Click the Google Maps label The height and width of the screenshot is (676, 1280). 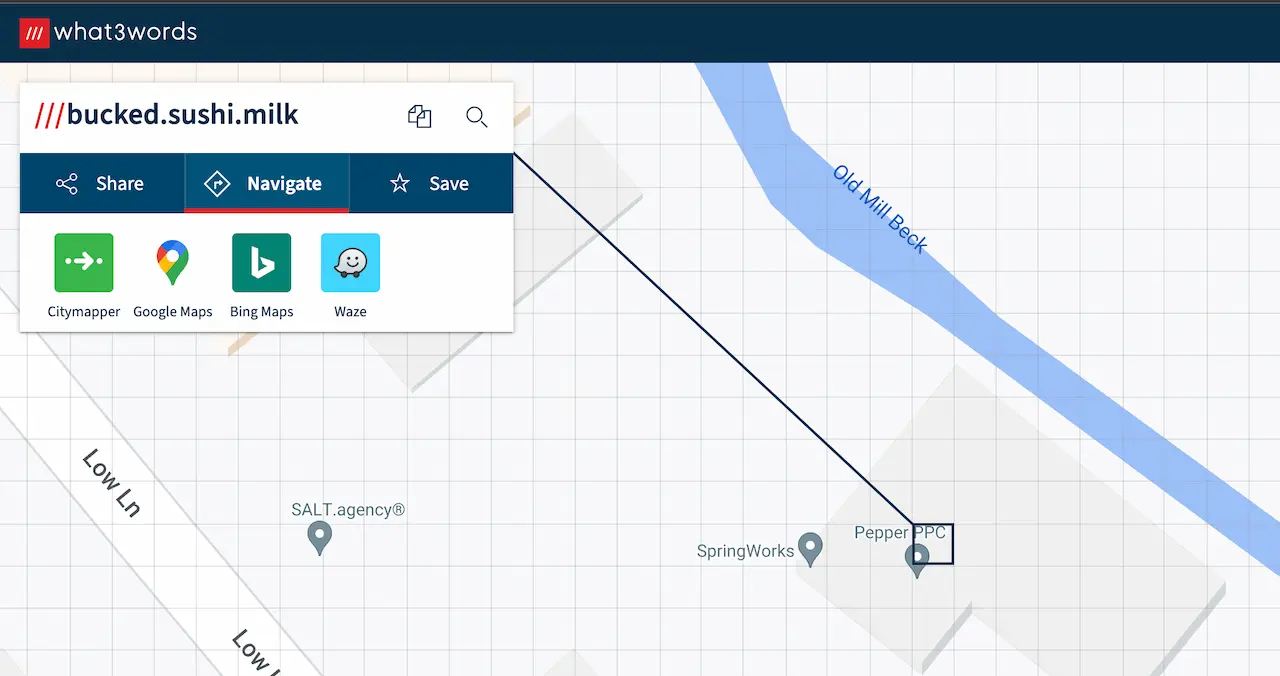[173, 312]
